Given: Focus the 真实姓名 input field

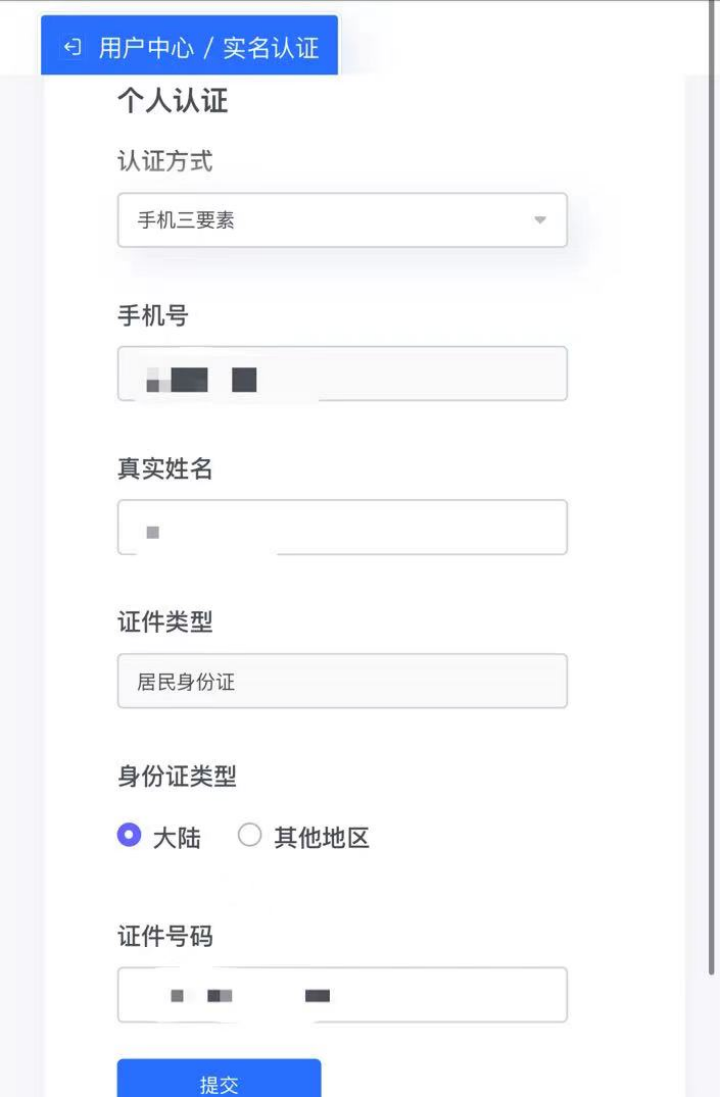Looking at the screenshot, I should point(342,527).
